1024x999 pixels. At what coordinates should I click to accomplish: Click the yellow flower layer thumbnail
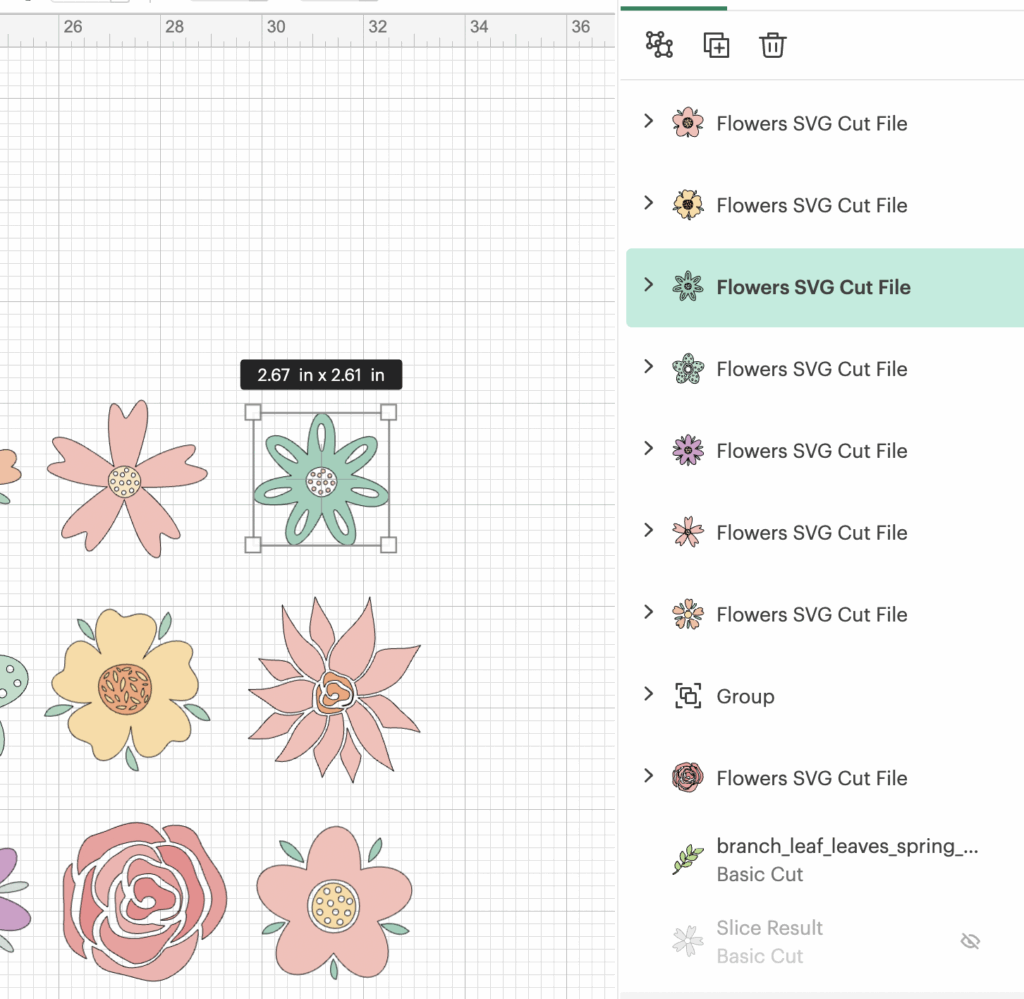point(688,205)
